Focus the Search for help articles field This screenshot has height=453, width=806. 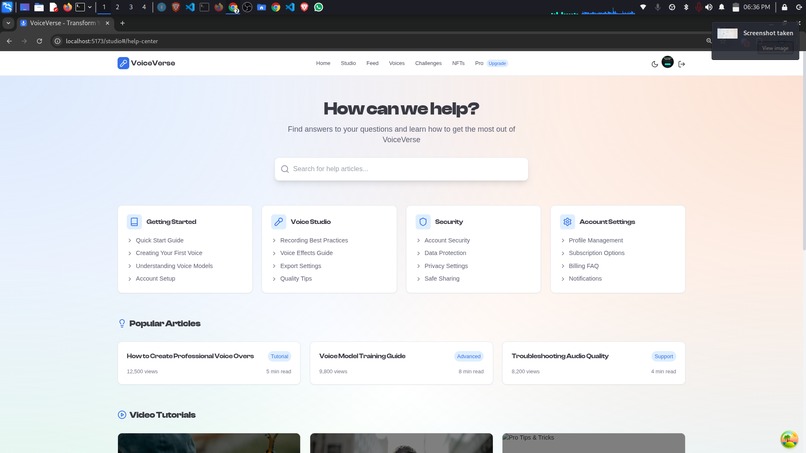pyautogui.click(x=401, y=169)
